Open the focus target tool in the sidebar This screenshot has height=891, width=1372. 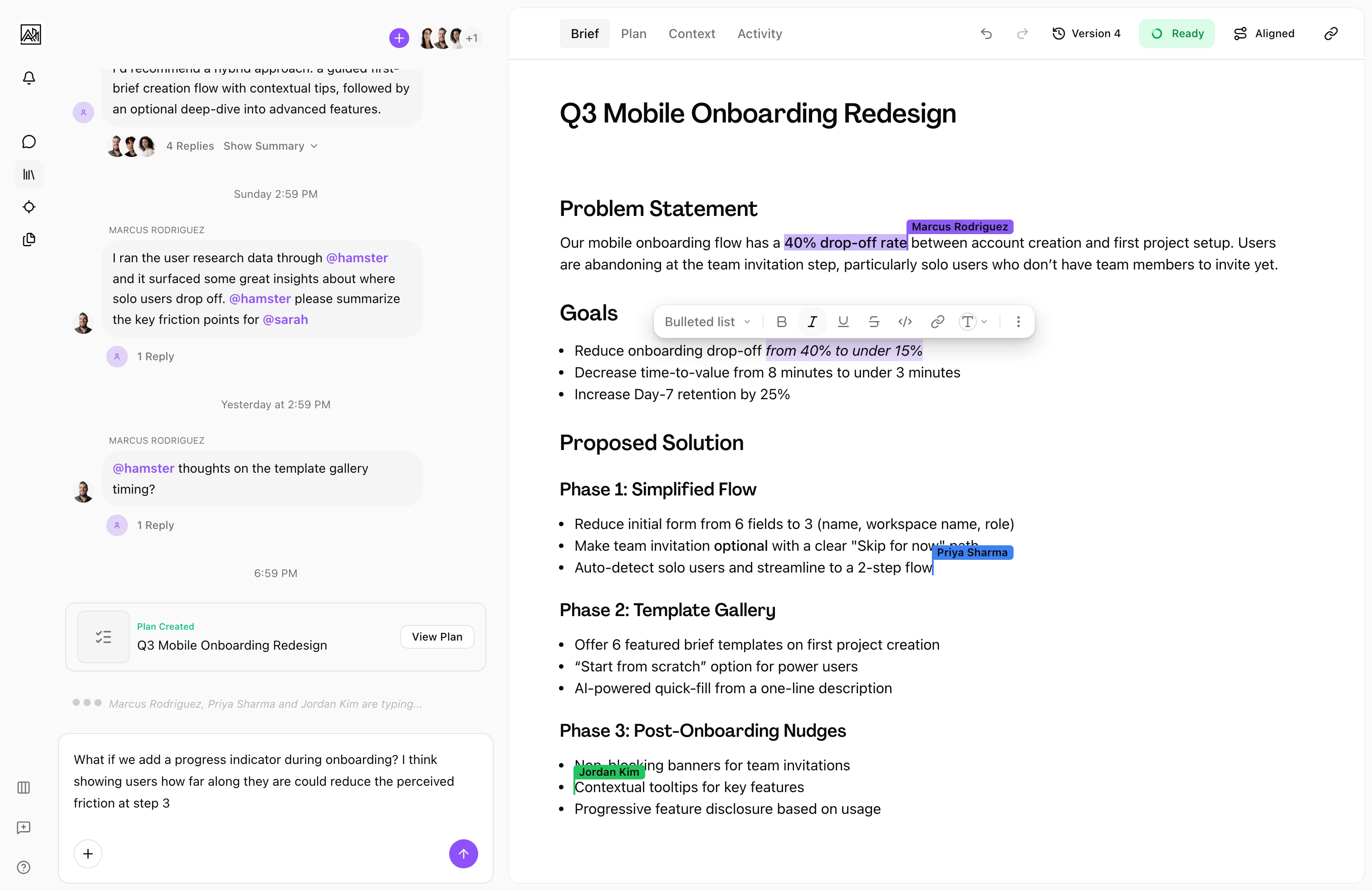click(29, 207)
